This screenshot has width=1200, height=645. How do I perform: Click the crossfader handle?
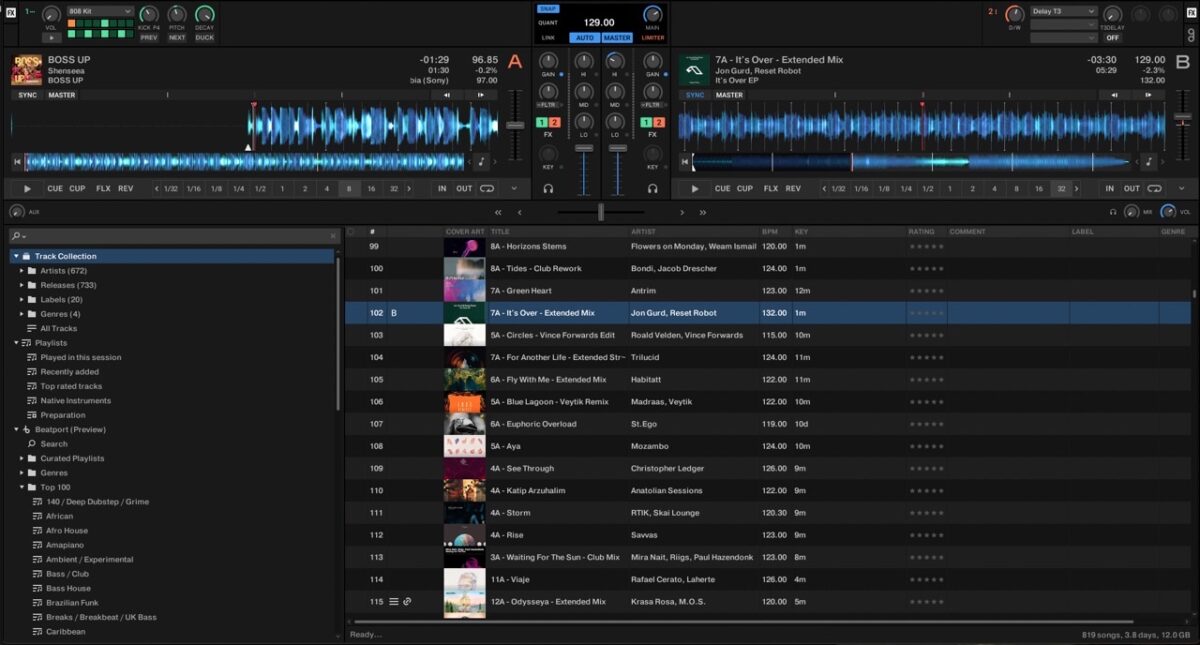click(x=600, y=212)
